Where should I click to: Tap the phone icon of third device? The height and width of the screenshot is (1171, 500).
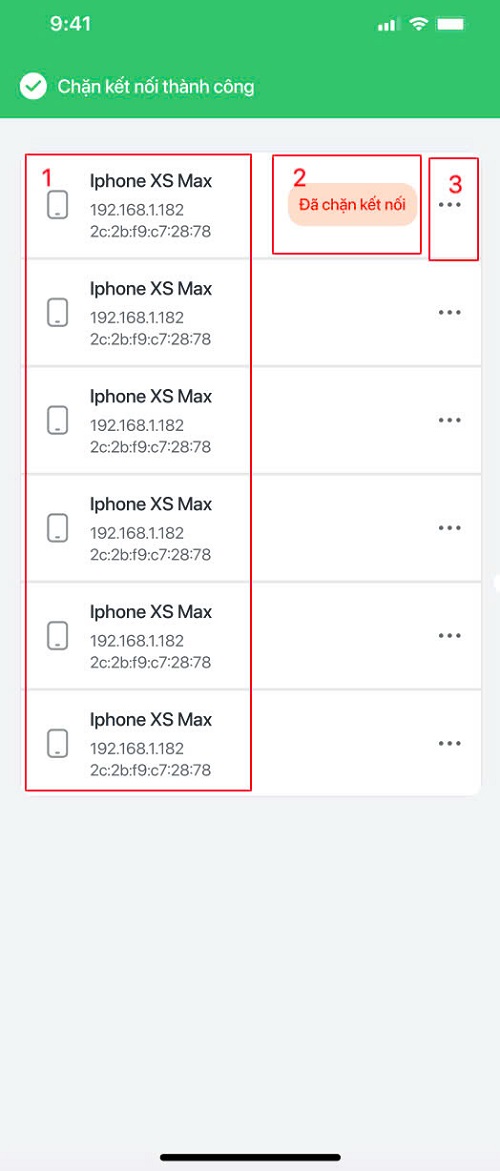57,420
